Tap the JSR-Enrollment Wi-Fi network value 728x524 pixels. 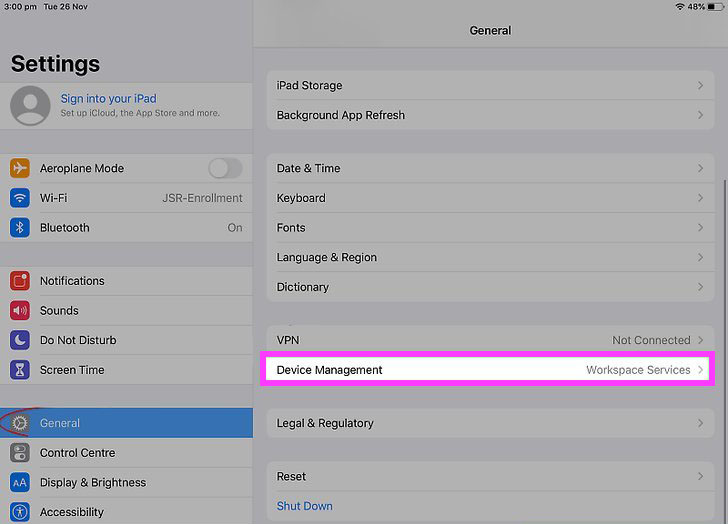point(202,198)
